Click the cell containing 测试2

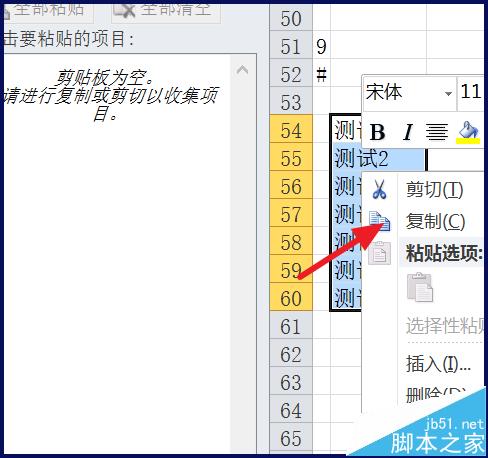coord(378,158)
